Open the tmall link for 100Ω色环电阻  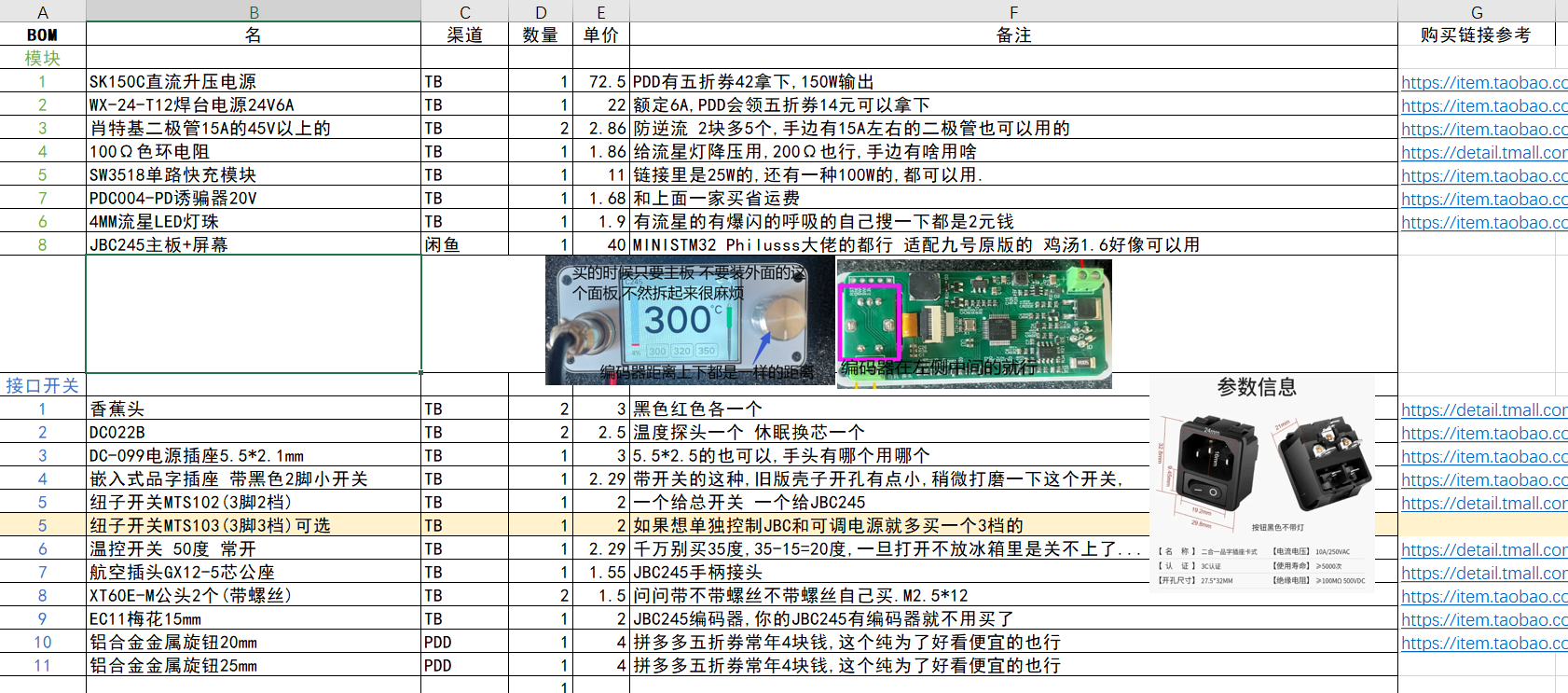click(1484, 152)
